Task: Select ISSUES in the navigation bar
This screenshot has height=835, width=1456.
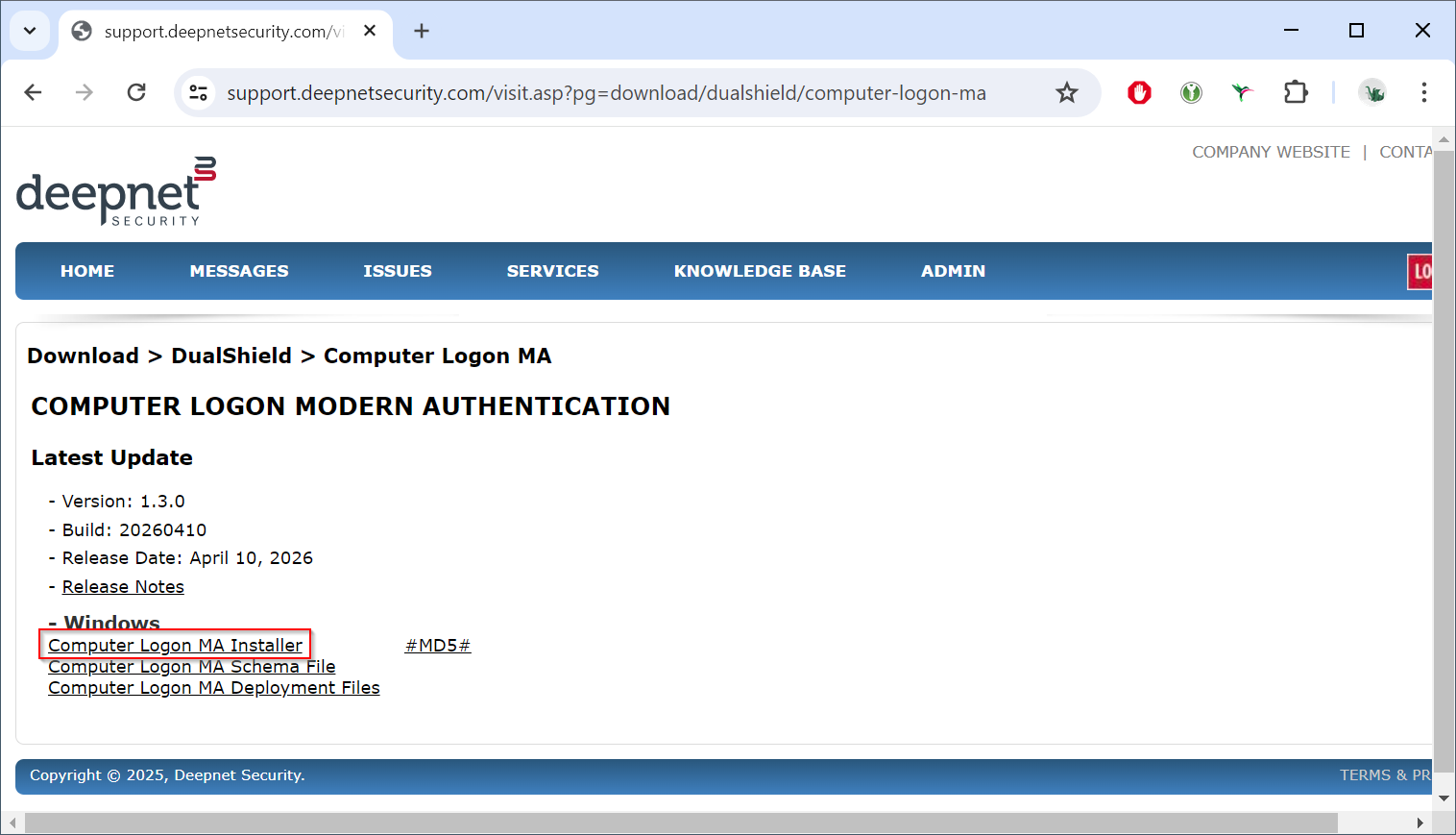Action: [x=397, y=271]
